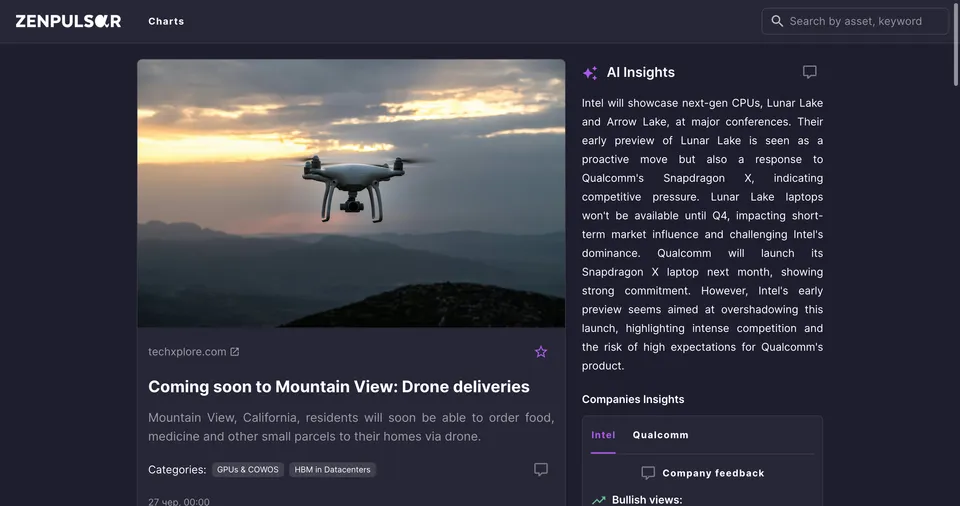The width and height of the screenshot is (960, 506).
Task: Click the Companies Insights heading
Action: click(633, 399)
